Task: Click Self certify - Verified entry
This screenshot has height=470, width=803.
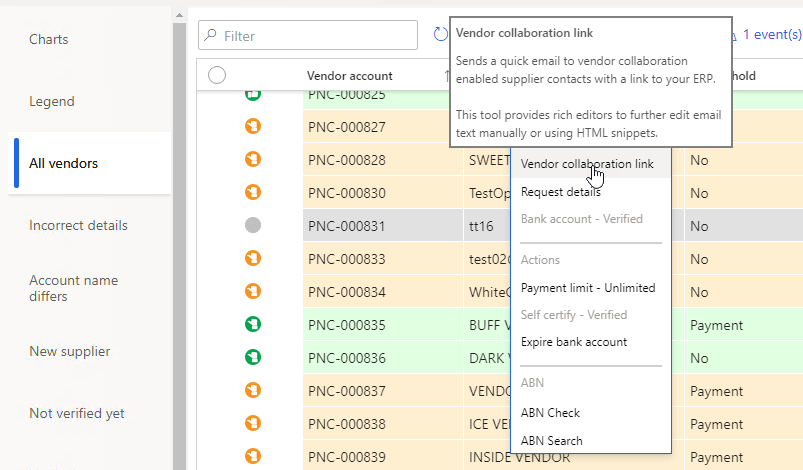Action: pos(574,315)
